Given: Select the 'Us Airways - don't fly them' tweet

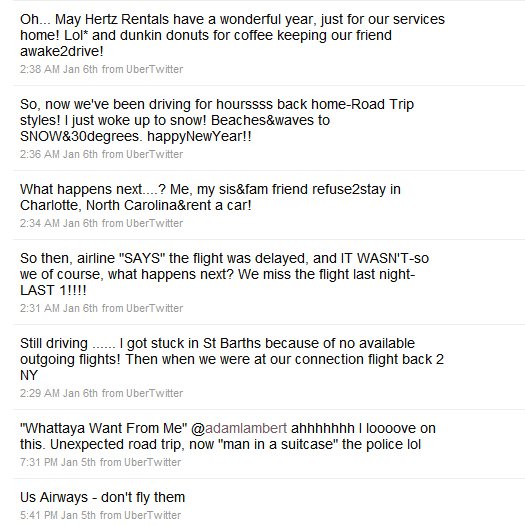Looking at the screenshot, I should (102, 497).
